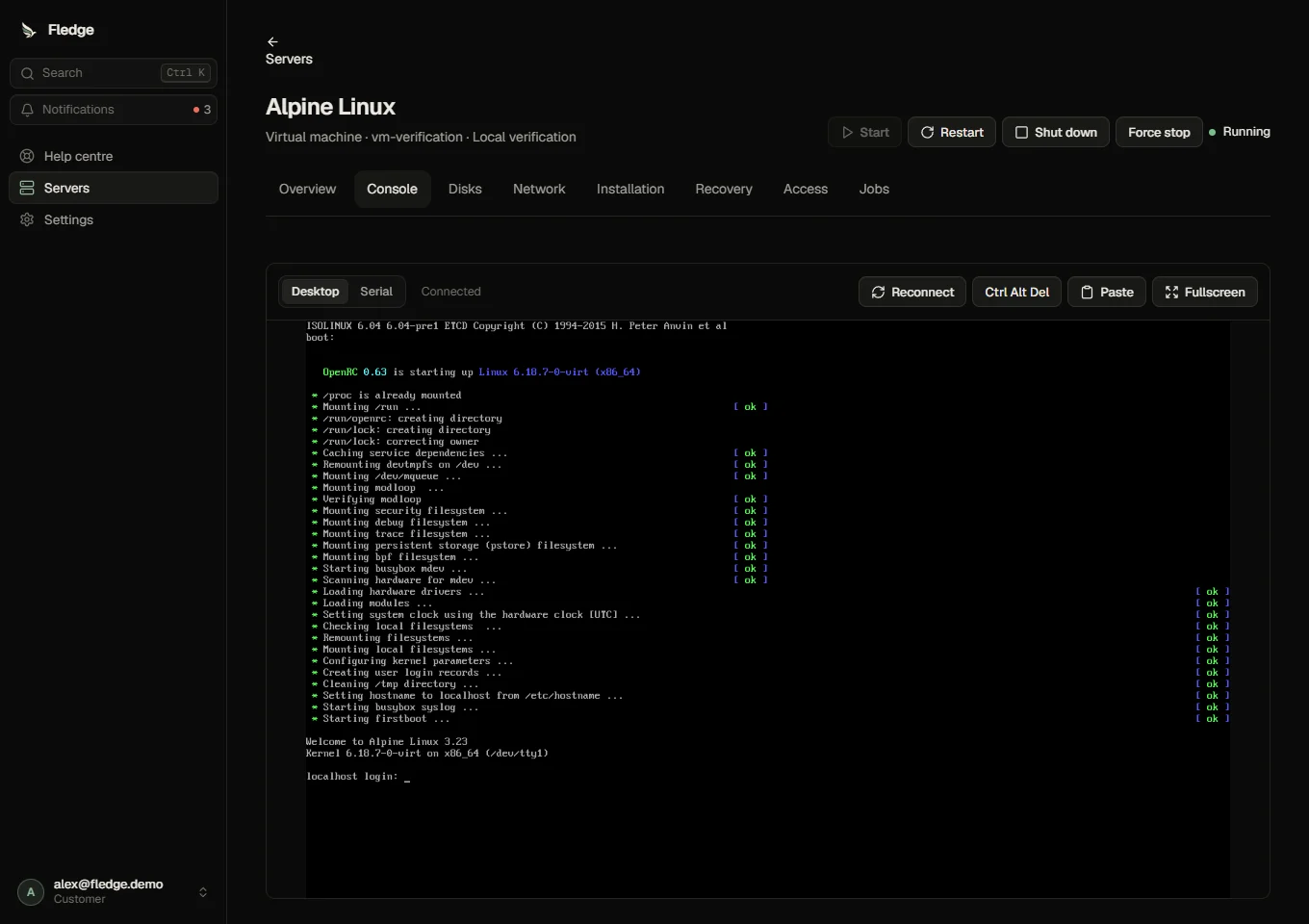This screenshot has height=924, width=1309.
Task: Open the Recovery tab
Action: click(724, 189)
